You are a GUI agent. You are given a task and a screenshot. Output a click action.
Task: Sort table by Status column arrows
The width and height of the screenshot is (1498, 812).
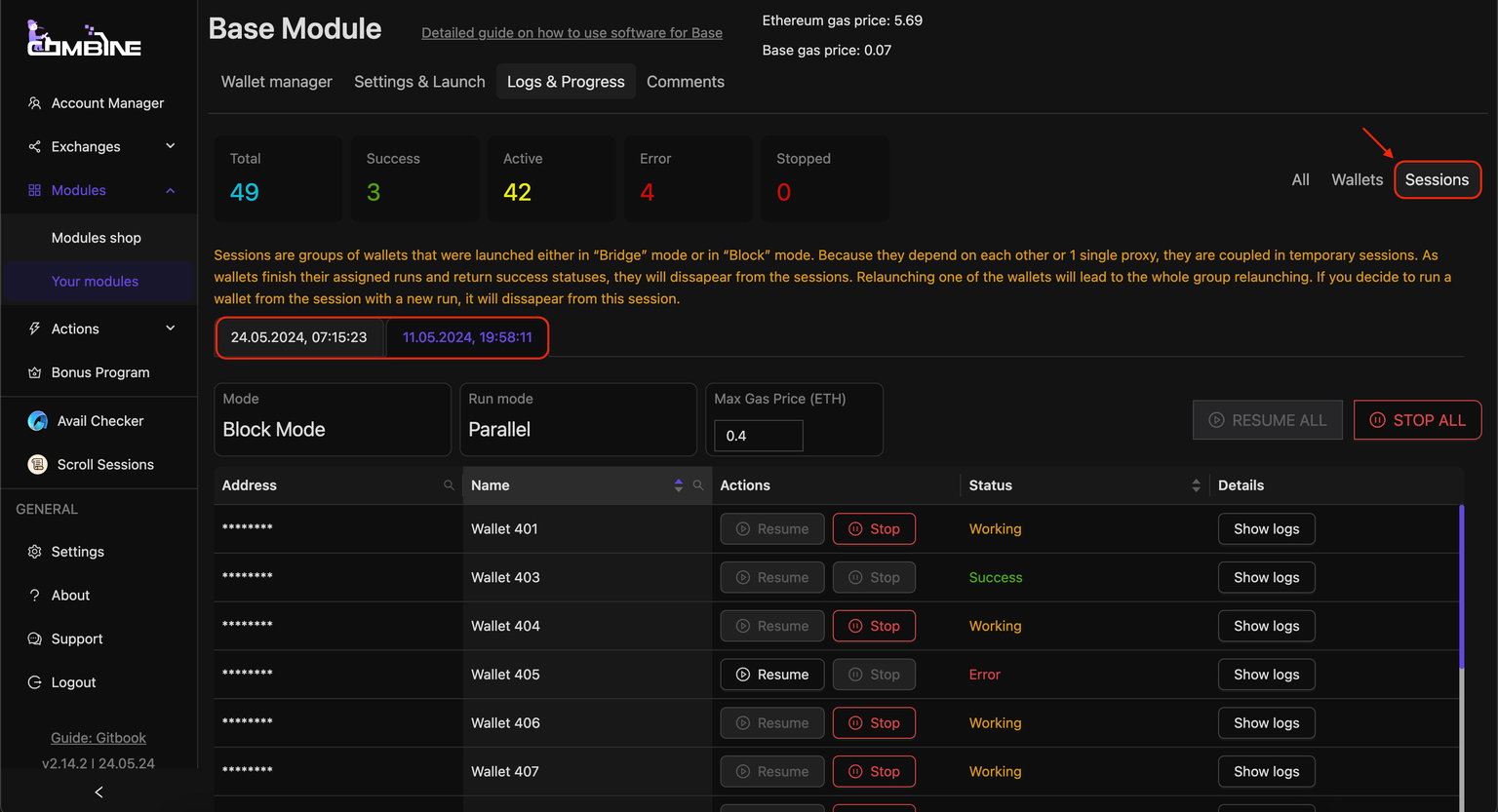[1196, 485]
